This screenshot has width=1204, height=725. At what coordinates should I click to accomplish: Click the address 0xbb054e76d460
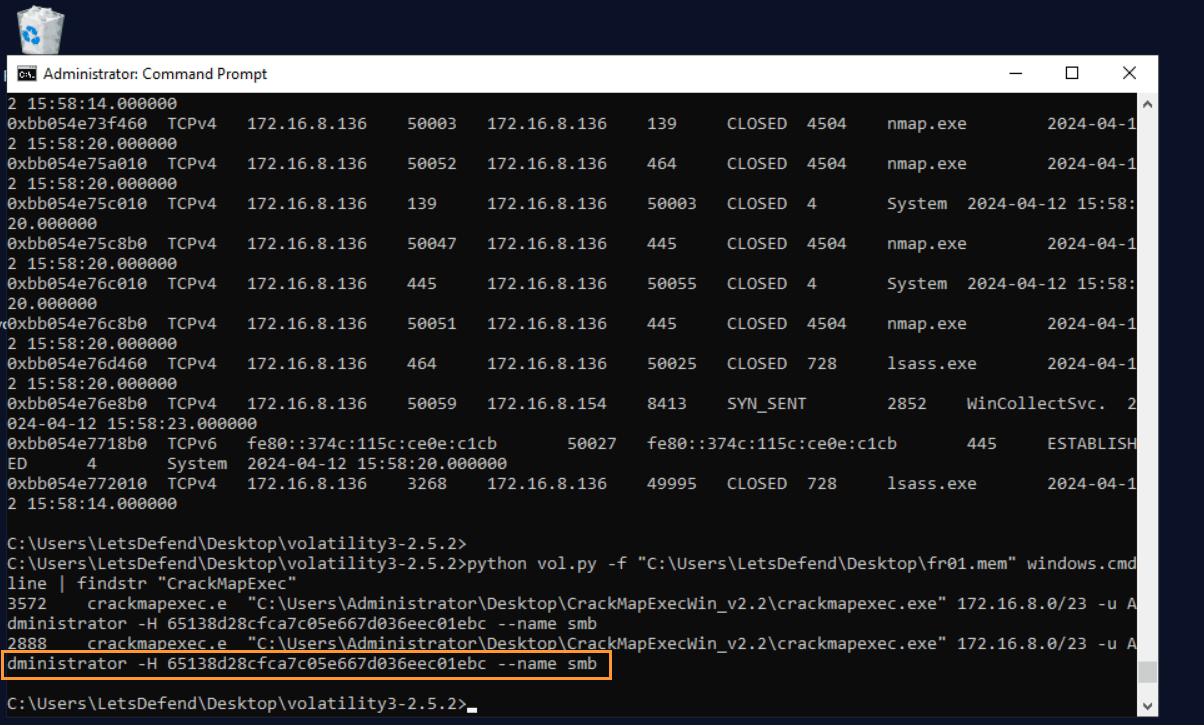pos(77,364)
